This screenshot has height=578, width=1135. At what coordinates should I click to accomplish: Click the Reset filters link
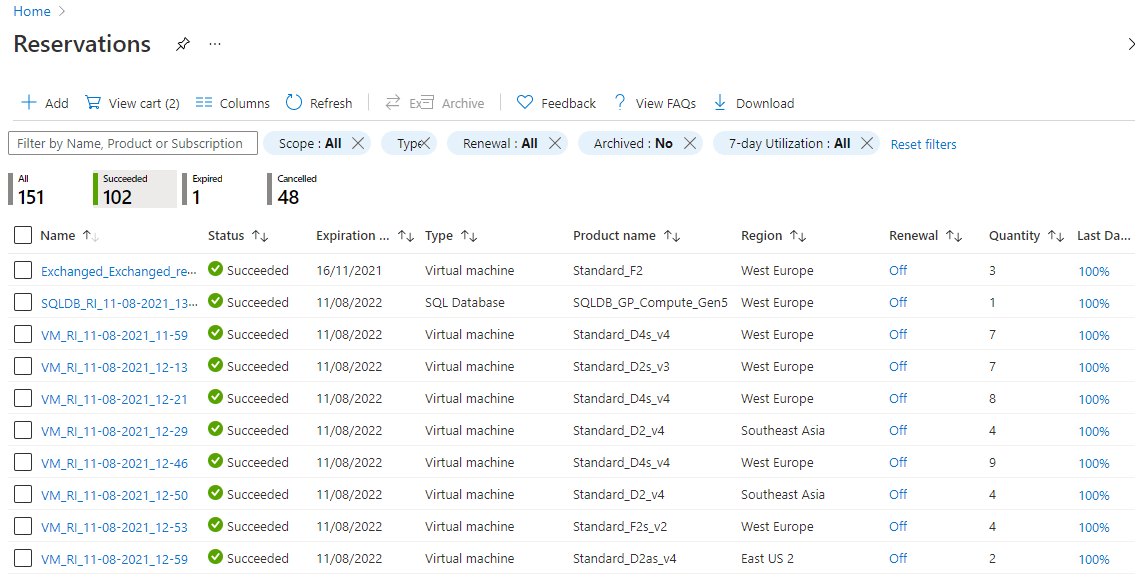click(x=923, y=143)
